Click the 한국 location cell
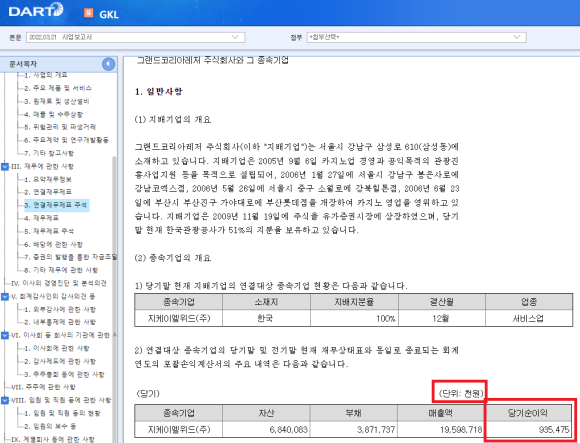The height and width of the screenshot is (443, 580). [265, 318]
